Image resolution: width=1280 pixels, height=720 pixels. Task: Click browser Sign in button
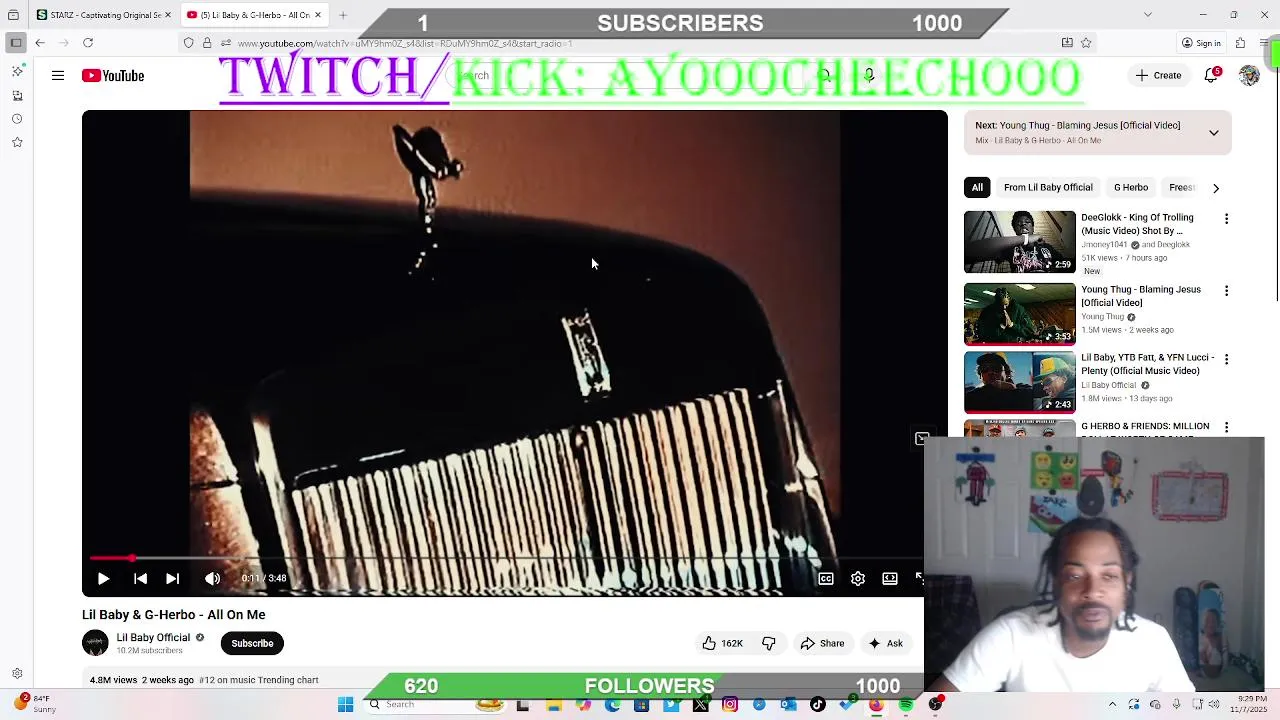1201,43
